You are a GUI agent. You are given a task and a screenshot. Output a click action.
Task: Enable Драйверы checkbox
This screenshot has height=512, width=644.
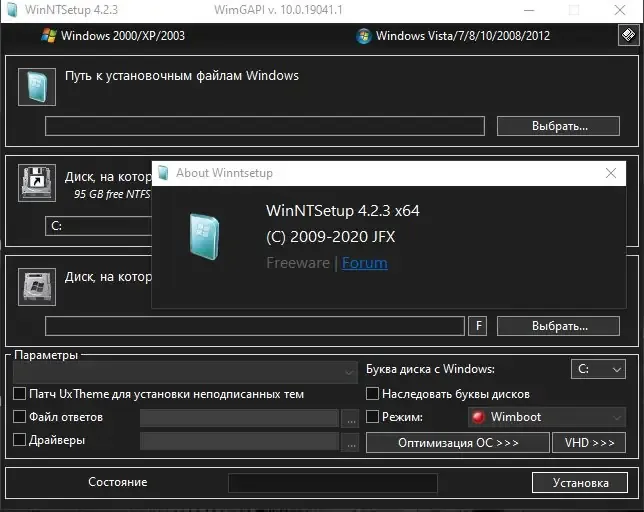pos(19,439)
